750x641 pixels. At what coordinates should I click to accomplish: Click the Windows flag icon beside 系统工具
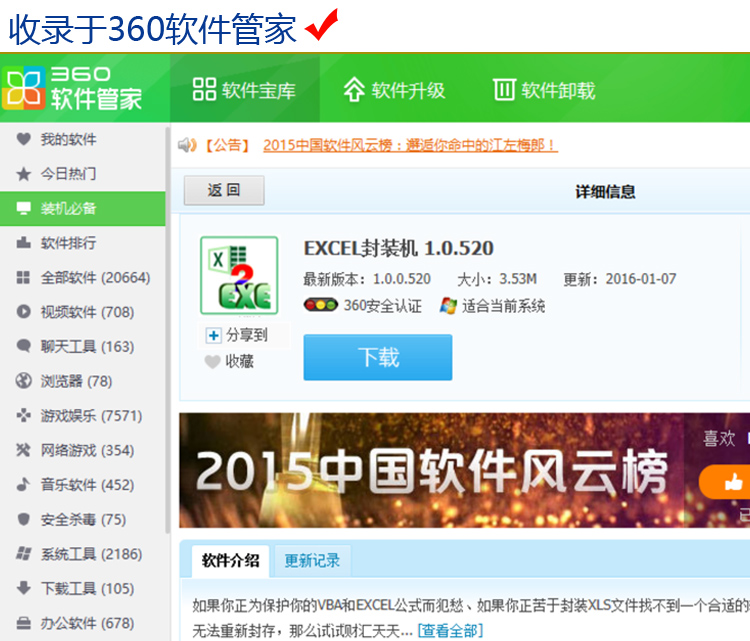23,554
